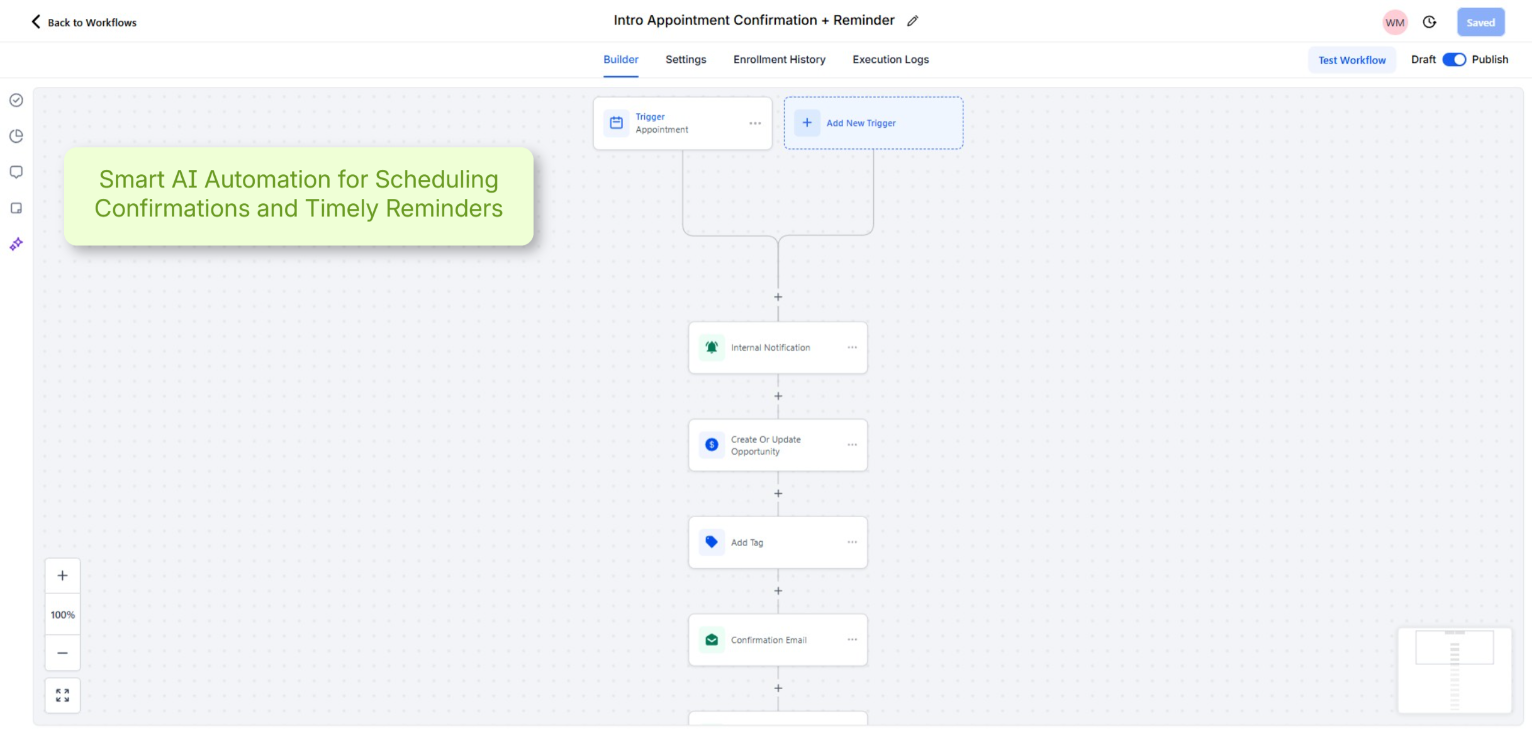
Task: Click the purple AI sparkle sidebar icon
Action: tap(16, 244)
